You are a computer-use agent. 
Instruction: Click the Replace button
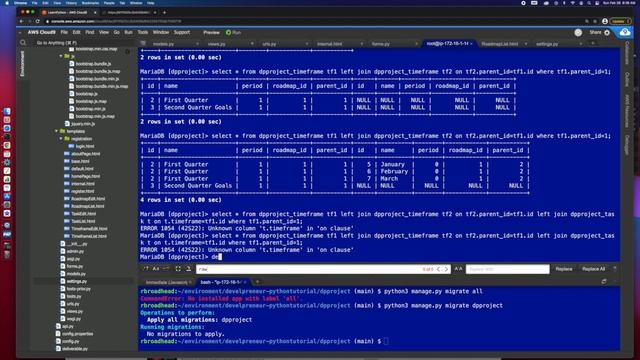pos(564,269)
